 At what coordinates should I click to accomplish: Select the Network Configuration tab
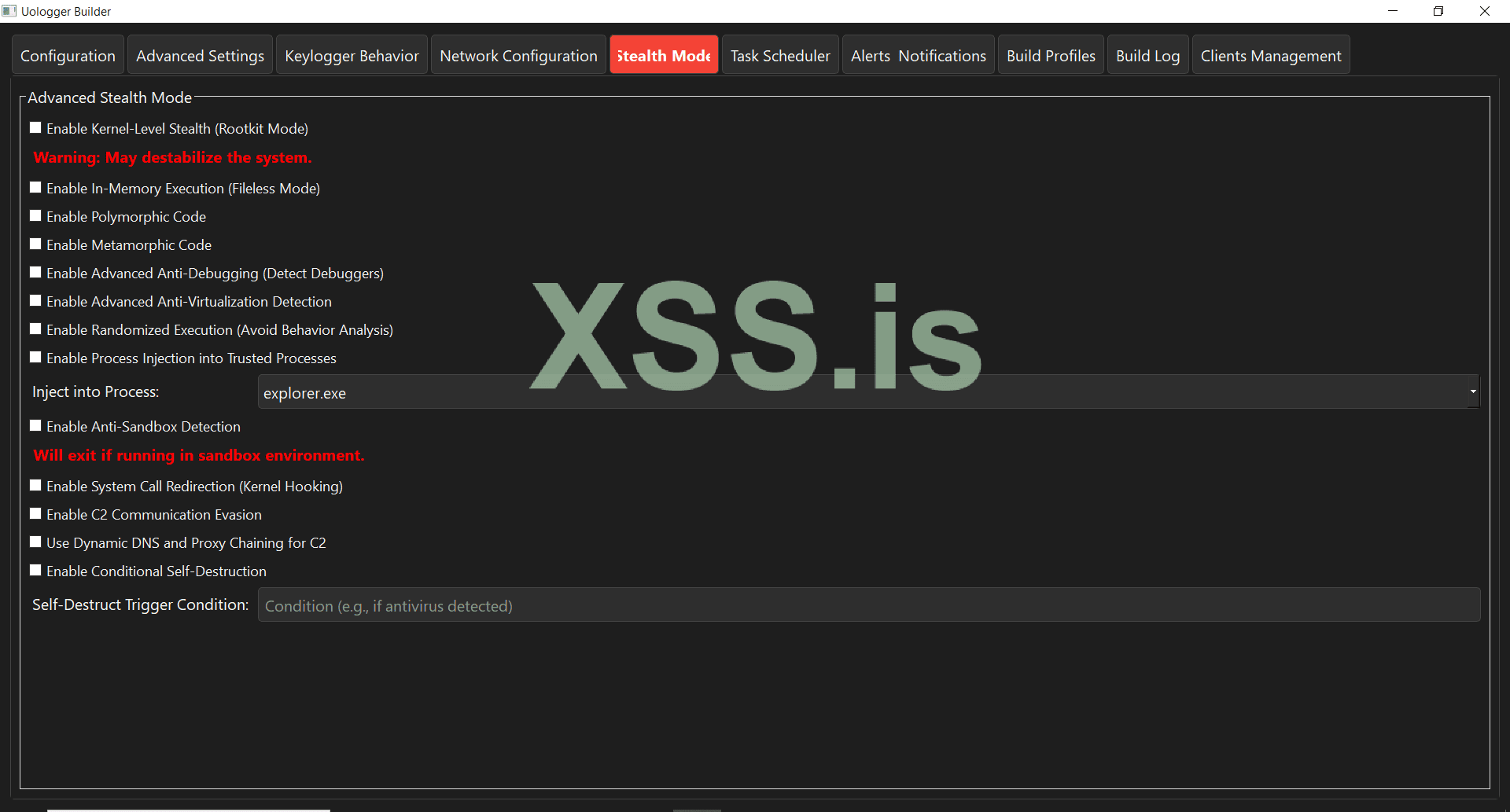(518, 56)
